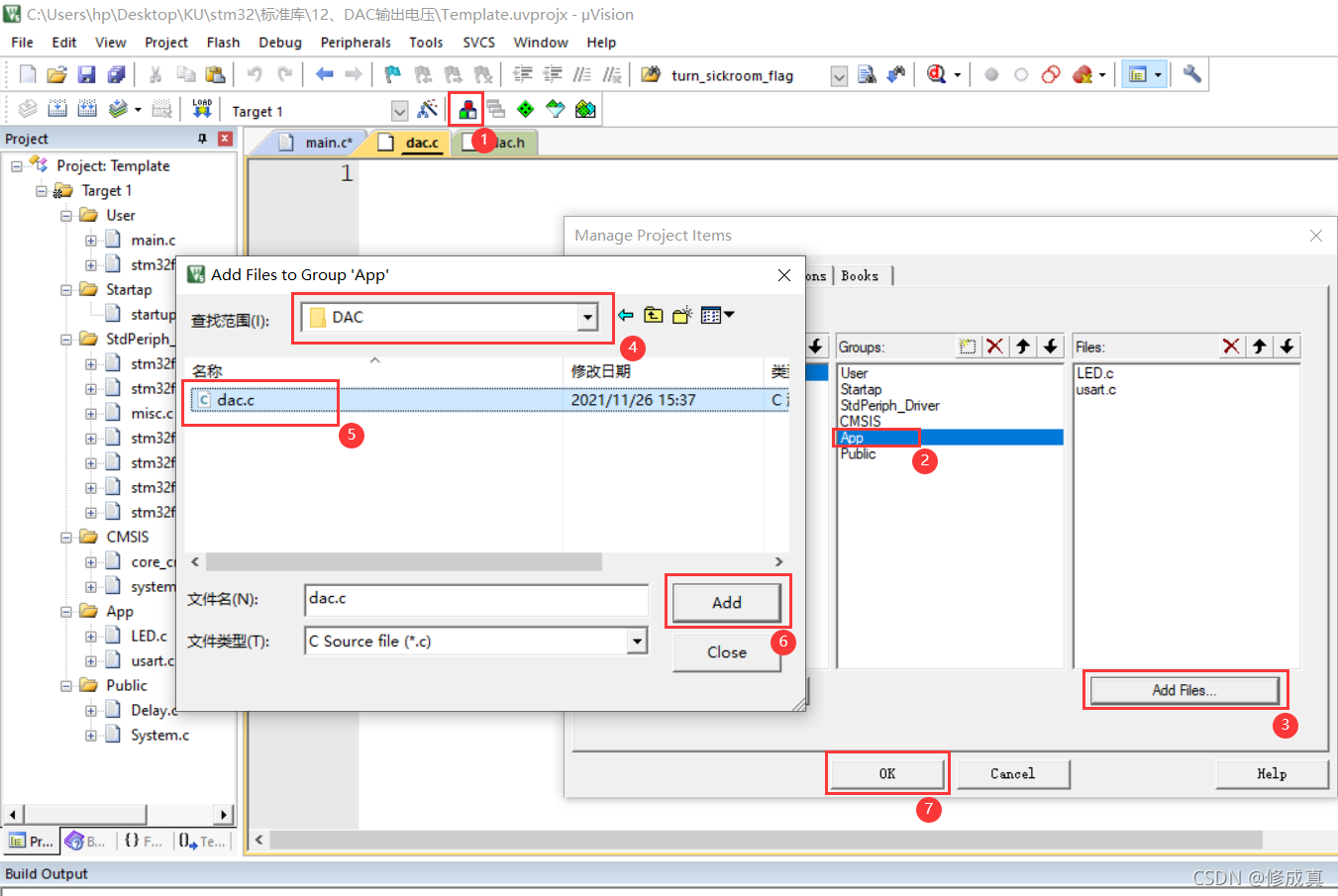This screenshot has width=1338, height=896.
Task: Open the view menu dropdown in file dialog
Action: pos(729,315)
